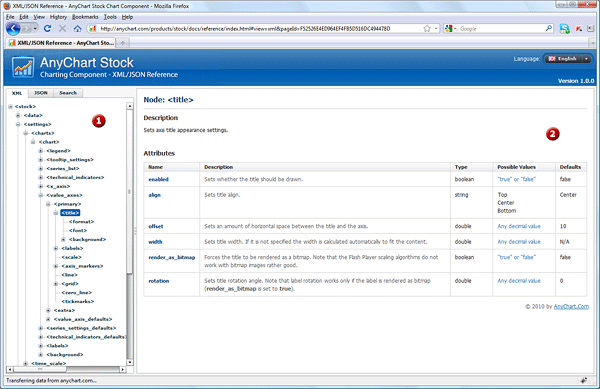
Task: Open the offset attribute link
Action: 156,226
